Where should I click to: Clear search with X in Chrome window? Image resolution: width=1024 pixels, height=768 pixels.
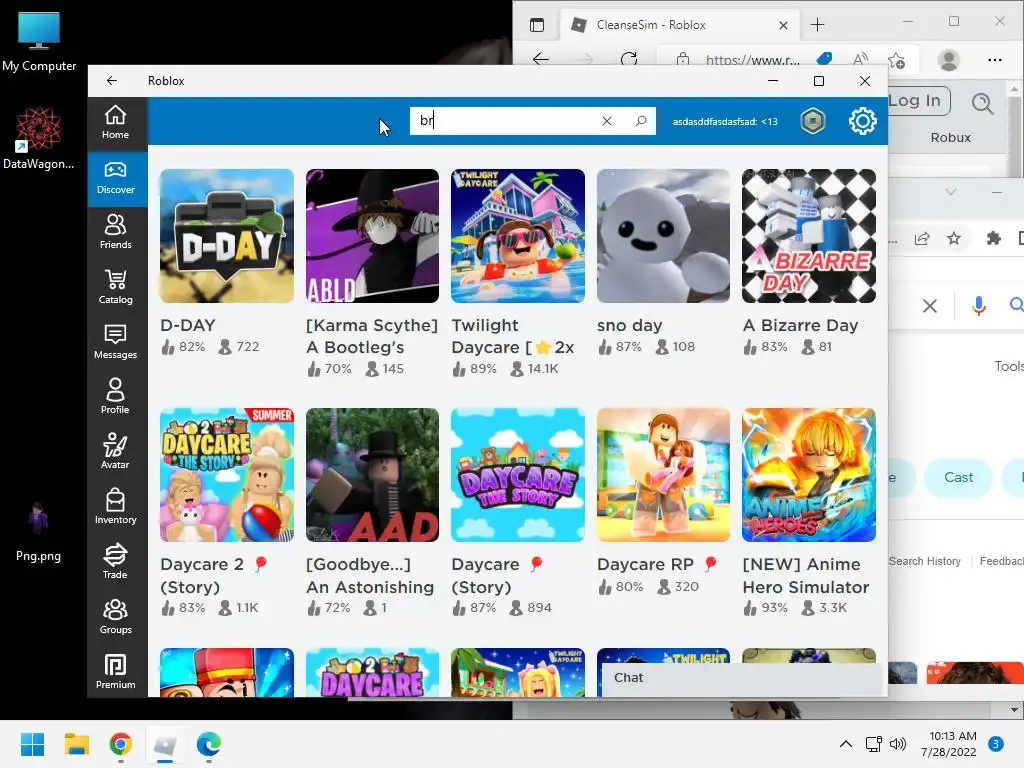pyautogui.click(x=930, y=305)
